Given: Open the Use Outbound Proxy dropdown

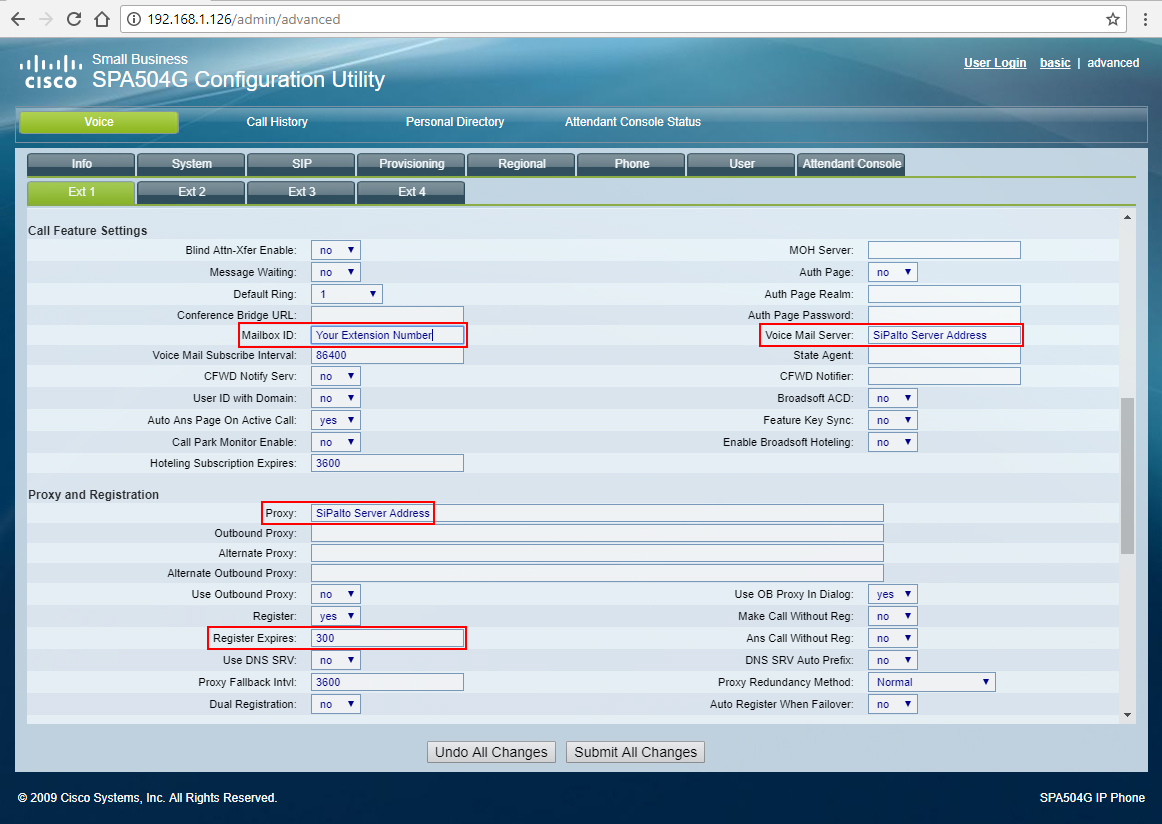Looking at the screenshot, I should point(336,594).
